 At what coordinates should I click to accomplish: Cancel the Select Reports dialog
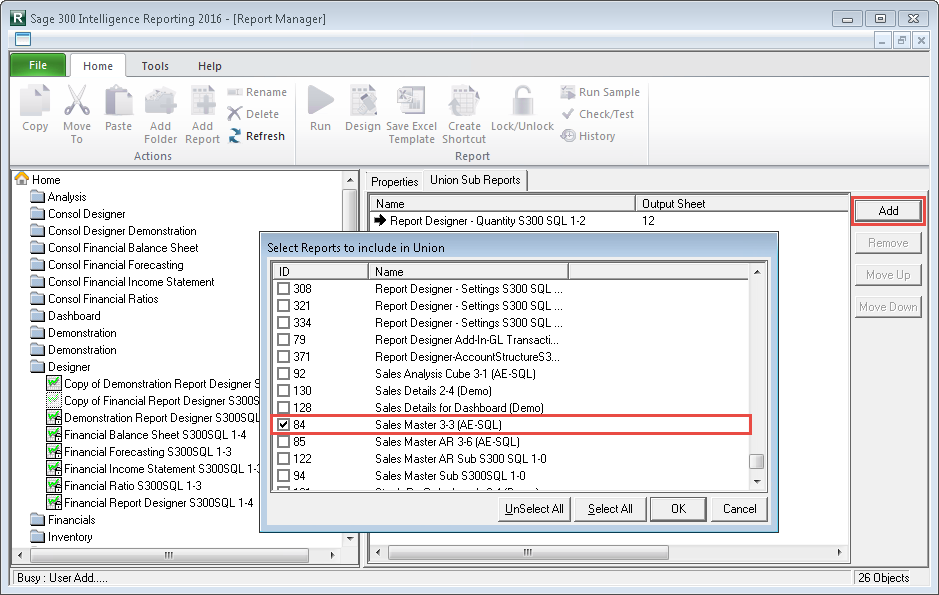739,509
